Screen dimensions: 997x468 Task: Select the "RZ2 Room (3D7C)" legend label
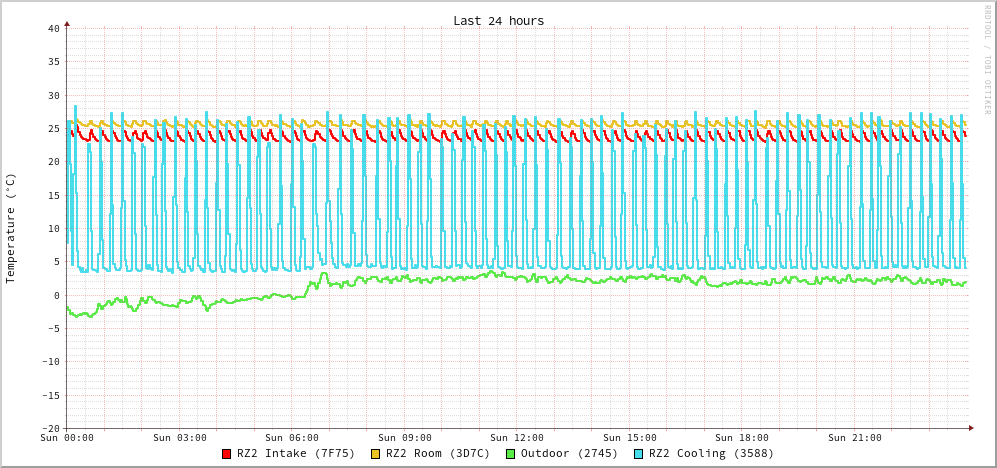438,454
